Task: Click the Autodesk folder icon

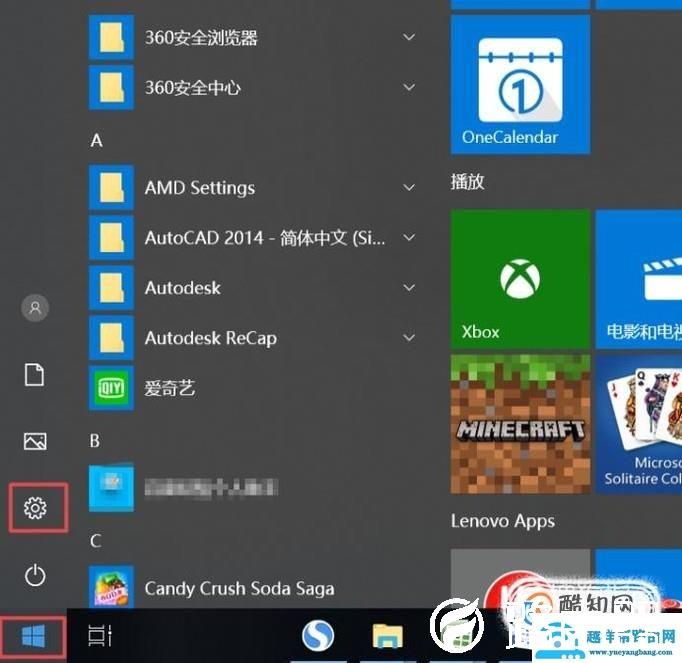Action: pyautogui.click(x=111, y=288)
